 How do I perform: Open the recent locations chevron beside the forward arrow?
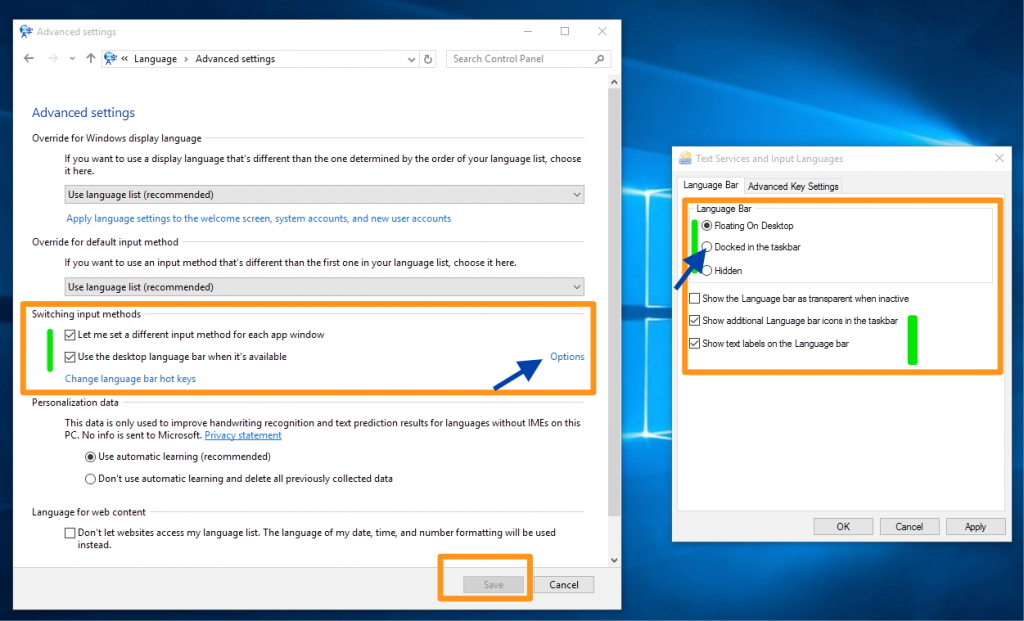(x=72, y=59)
